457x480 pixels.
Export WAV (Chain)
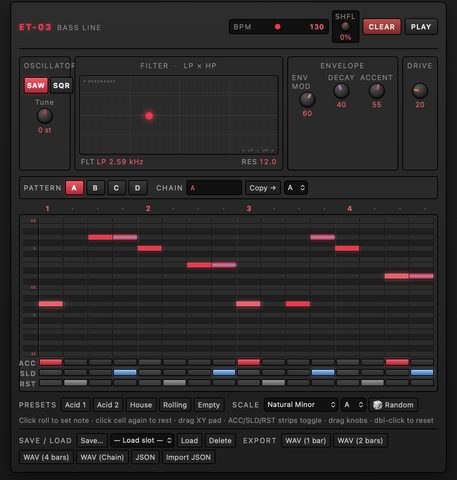(x=102, y=457)
